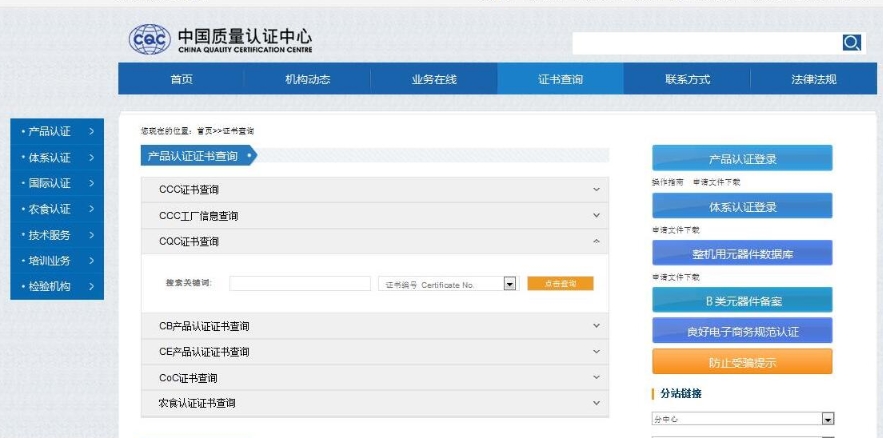The height and width of the screenshot is (438, 883).
Task: Open the 分中心 dropdown list
Action: (x=827, y=419)
